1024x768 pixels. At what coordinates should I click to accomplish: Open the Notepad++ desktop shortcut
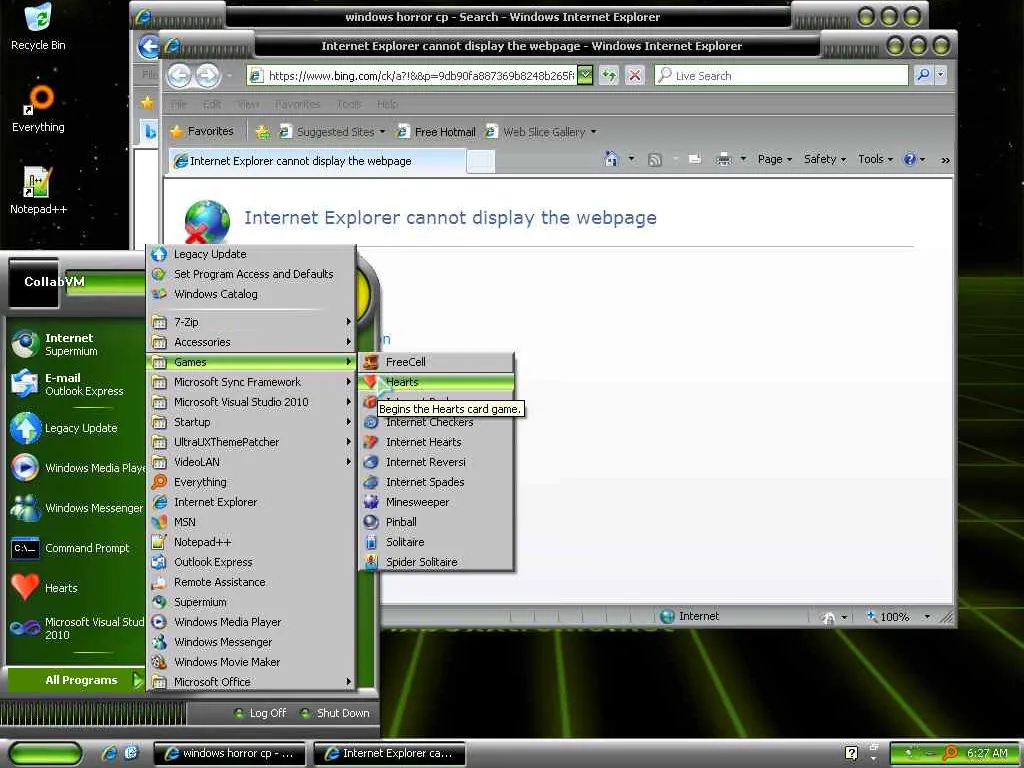click(38, 191)
